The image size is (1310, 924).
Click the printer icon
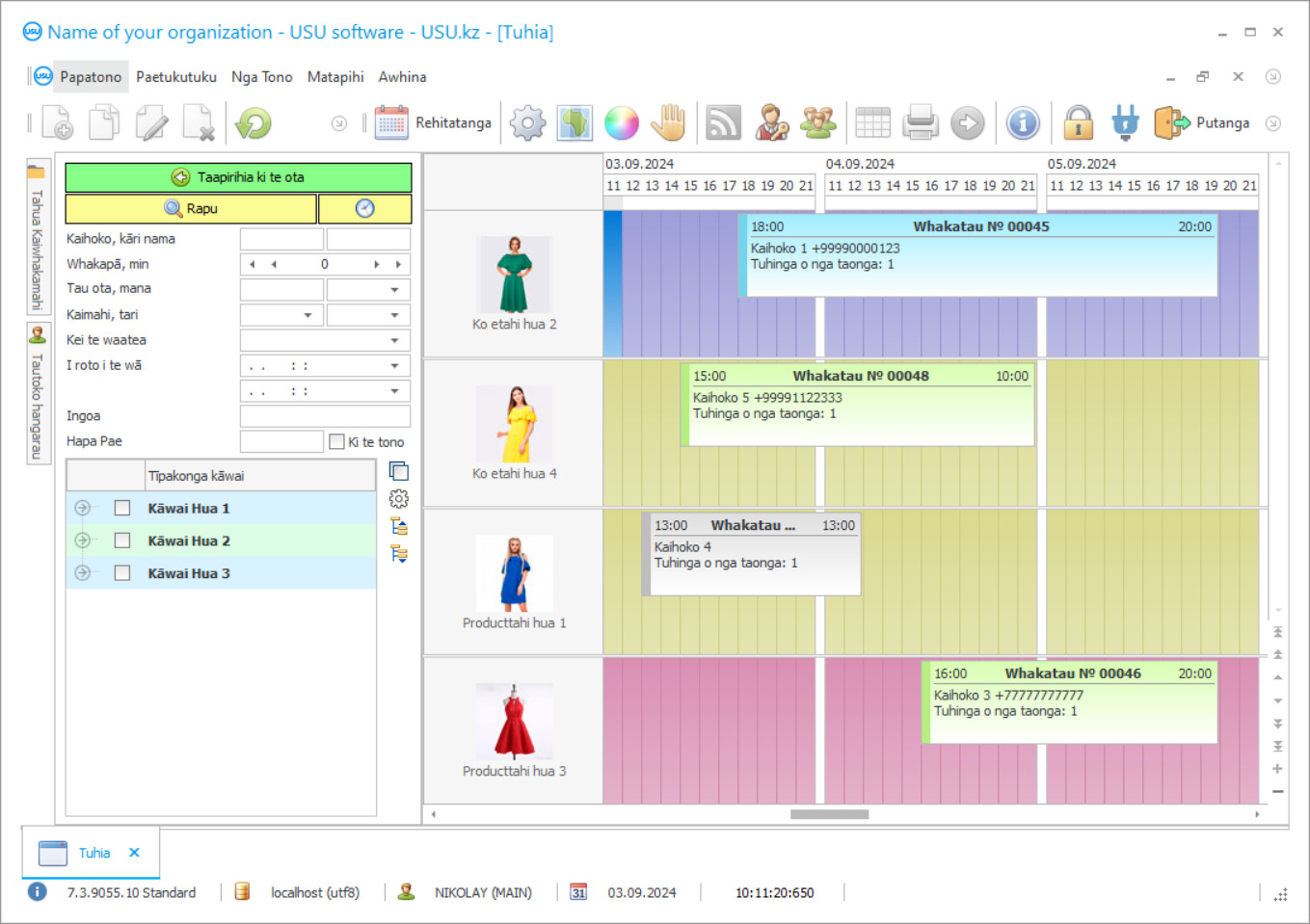pyautogui.click(x=921, y=123)
